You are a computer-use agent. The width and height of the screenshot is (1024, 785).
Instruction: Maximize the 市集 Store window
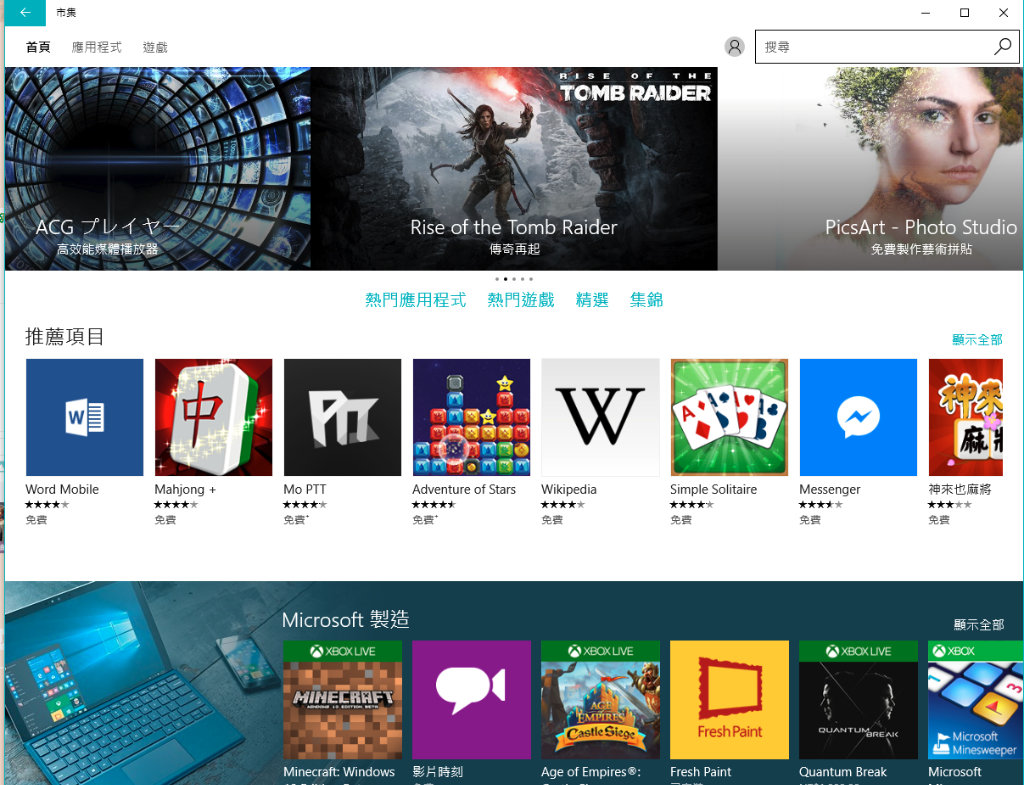[x=964, y=12]
